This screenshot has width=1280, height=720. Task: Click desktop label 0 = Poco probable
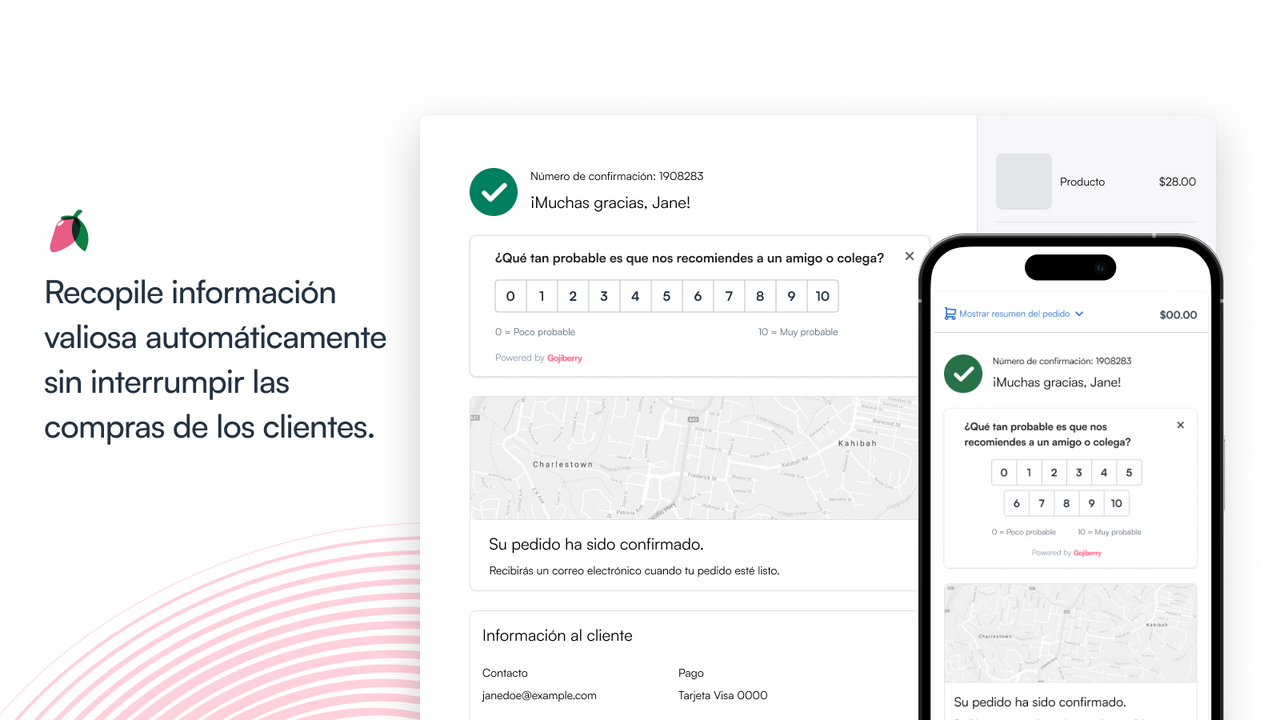click(535, 332)
